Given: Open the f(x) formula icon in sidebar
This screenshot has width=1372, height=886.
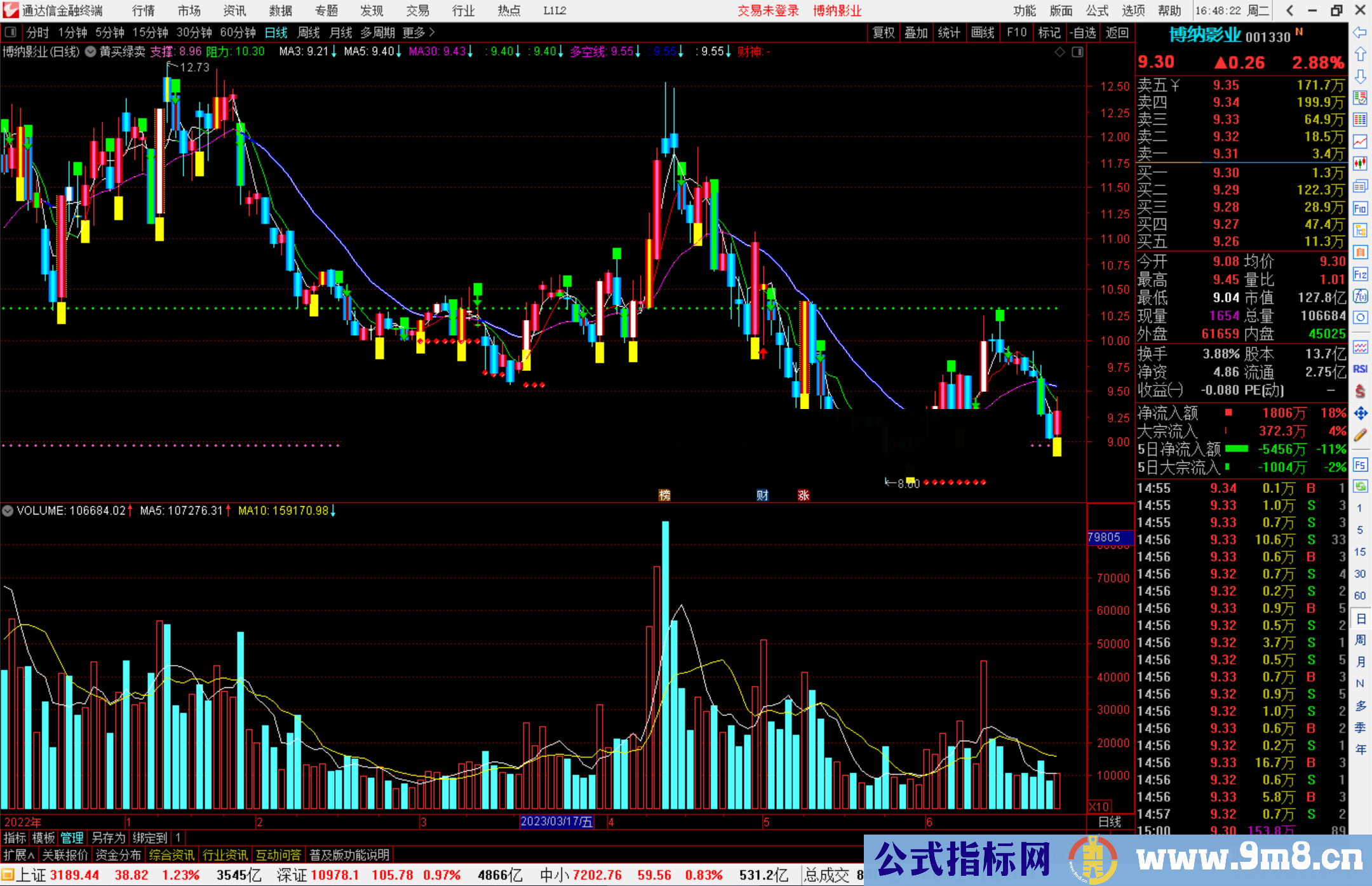Looking at the screenshot, I should (1360, 296).
